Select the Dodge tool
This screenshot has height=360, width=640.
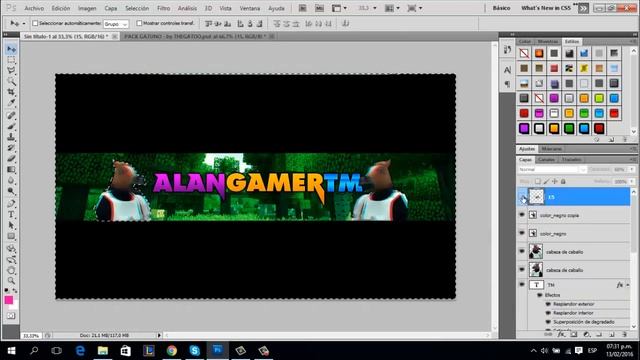[11, 191]
